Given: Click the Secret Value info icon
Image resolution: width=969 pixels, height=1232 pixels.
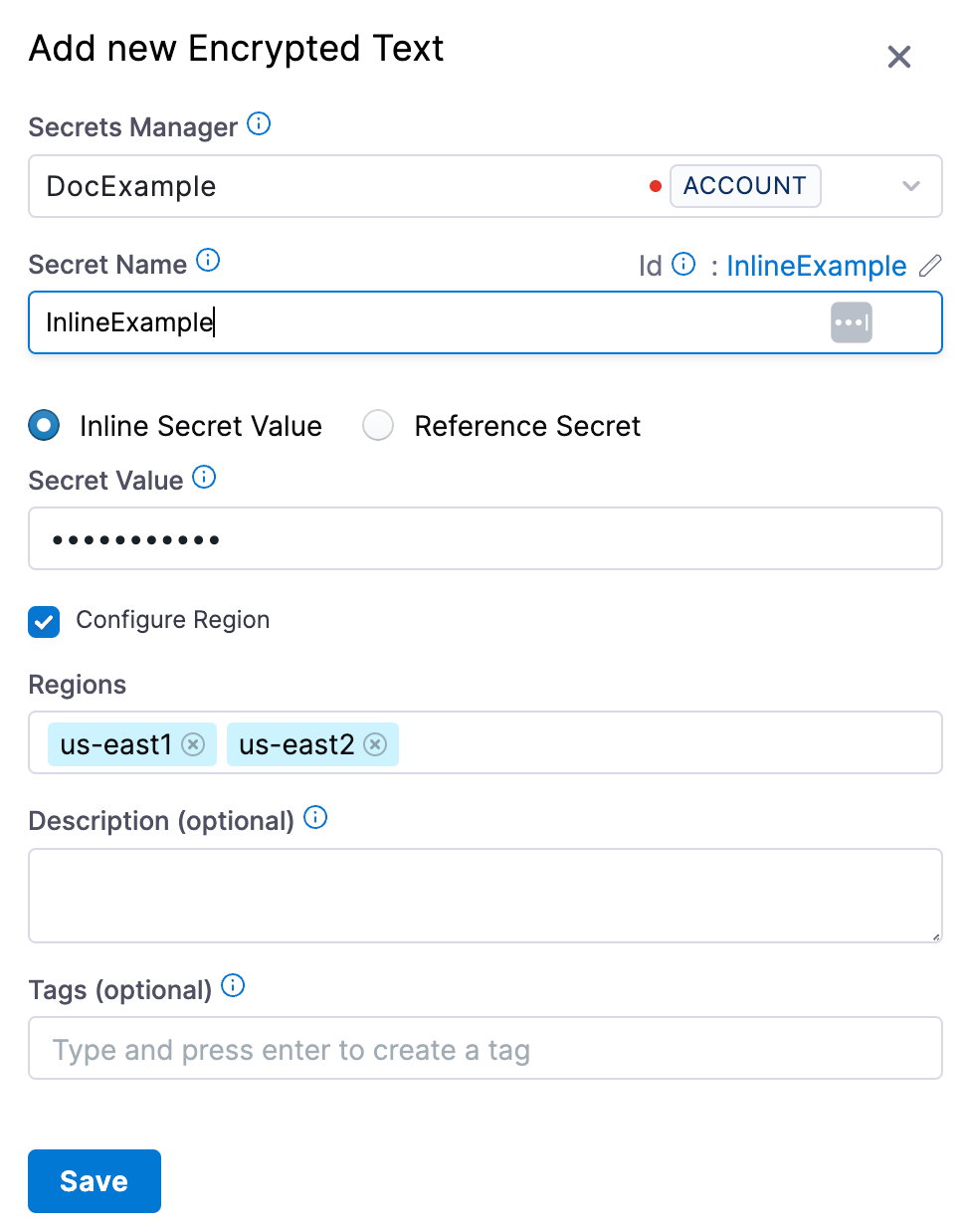Looking at the screenshot, I should pyautogui.click(x=204, y=478).
